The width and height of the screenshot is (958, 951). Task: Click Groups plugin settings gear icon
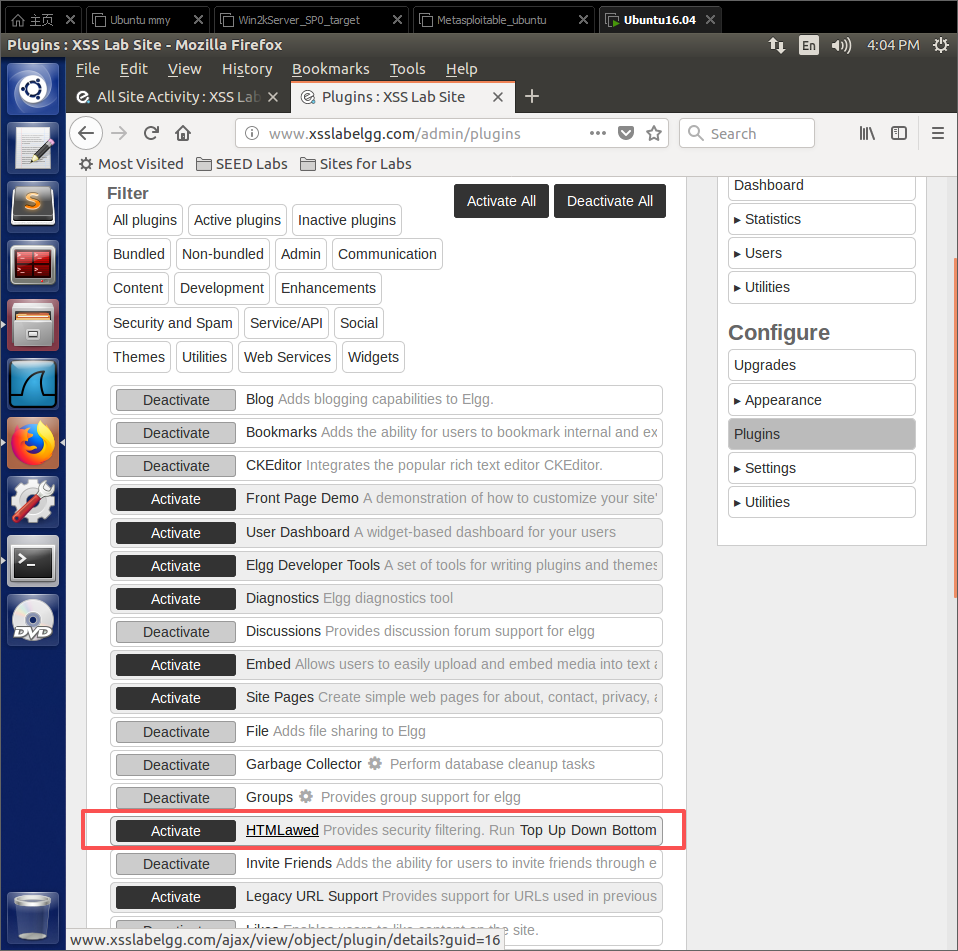306,796
